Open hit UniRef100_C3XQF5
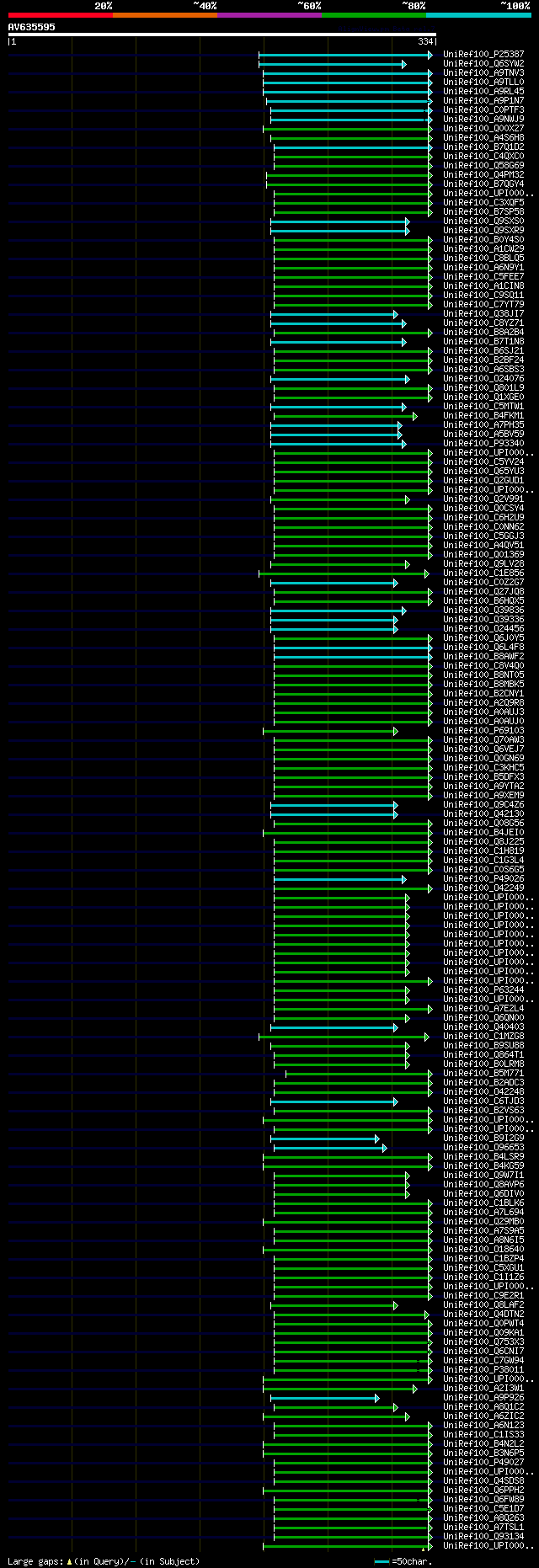Screen dimensions: 539x1568 tap(483, 203)
